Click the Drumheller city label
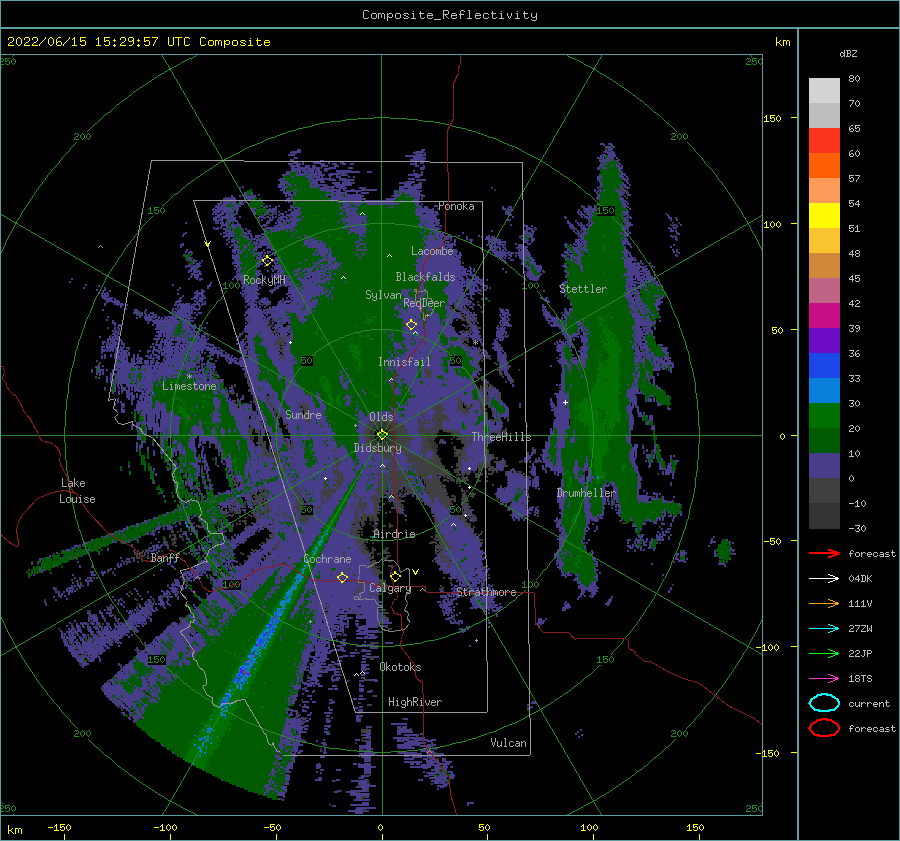 click(x=586, y=493)
